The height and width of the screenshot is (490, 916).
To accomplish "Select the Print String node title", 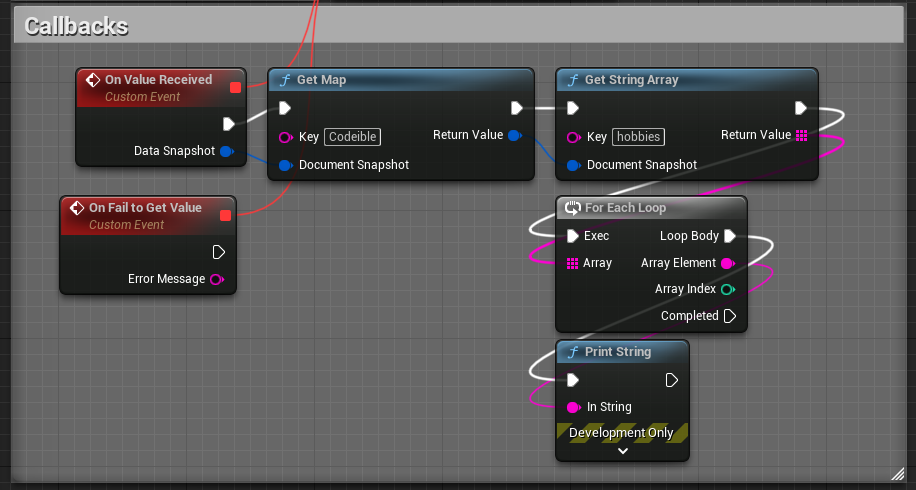I will coord(618,352).
